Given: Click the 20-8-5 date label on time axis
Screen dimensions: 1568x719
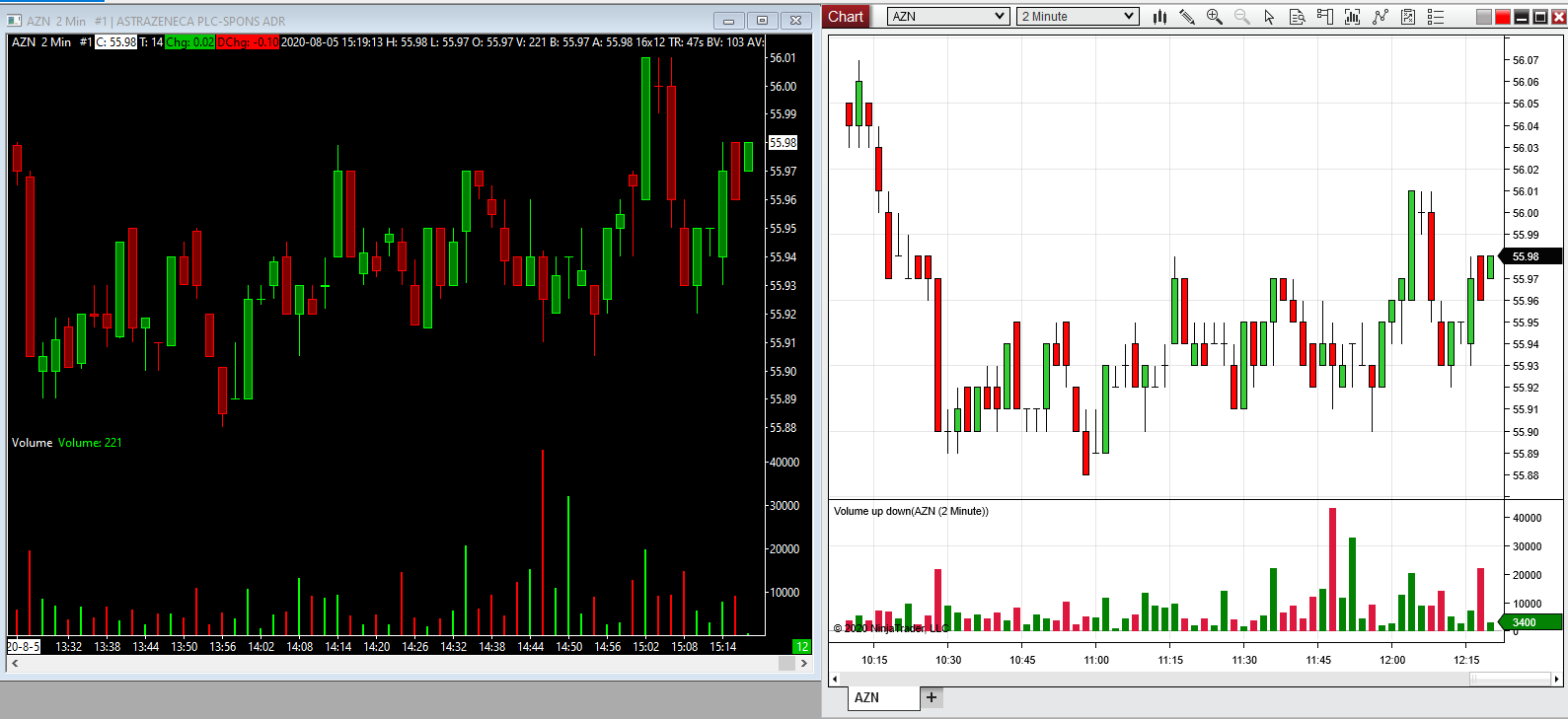Looking at the screenshot, I should (x=24, y=647).
